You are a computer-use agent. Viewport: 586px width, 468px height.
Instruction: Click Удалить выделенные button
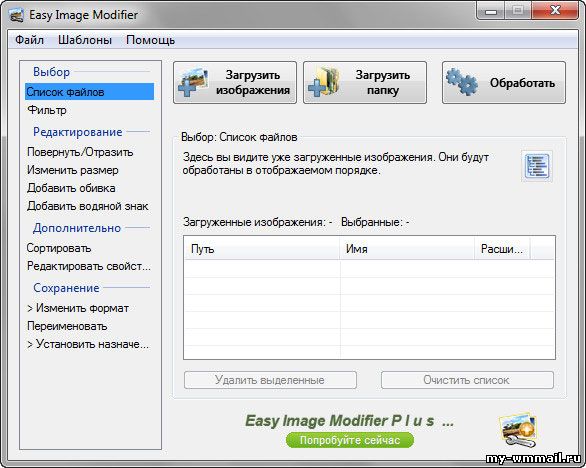(x=270, y=380)
